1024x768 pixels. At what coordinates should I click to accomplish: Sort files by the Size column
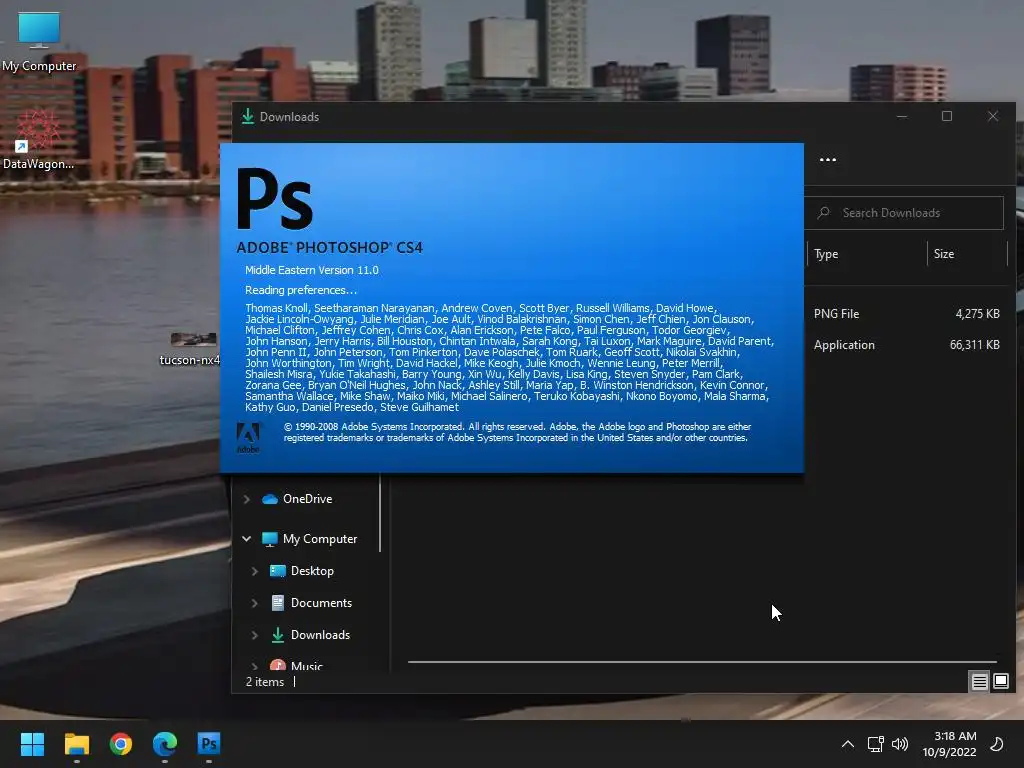(x=967, y=254)
